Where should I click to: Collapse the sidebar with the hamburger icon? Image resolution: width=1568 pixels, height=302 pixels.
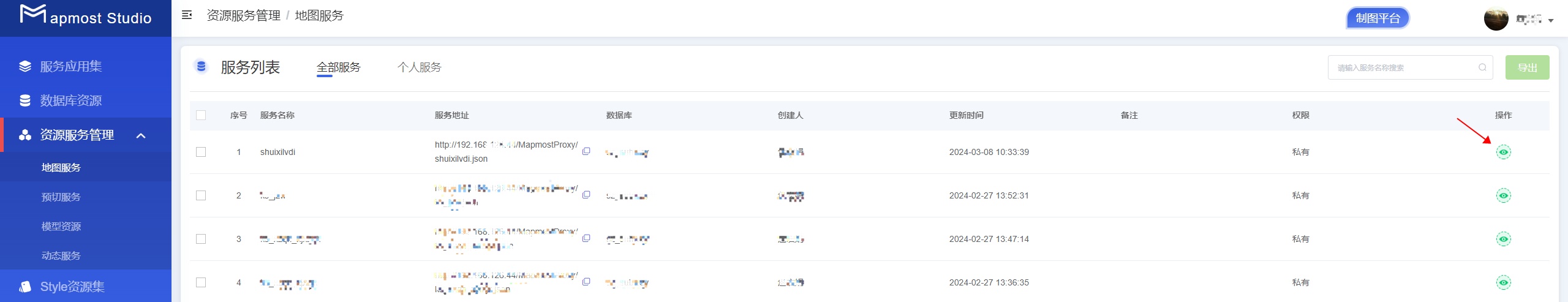click(187, 15)
